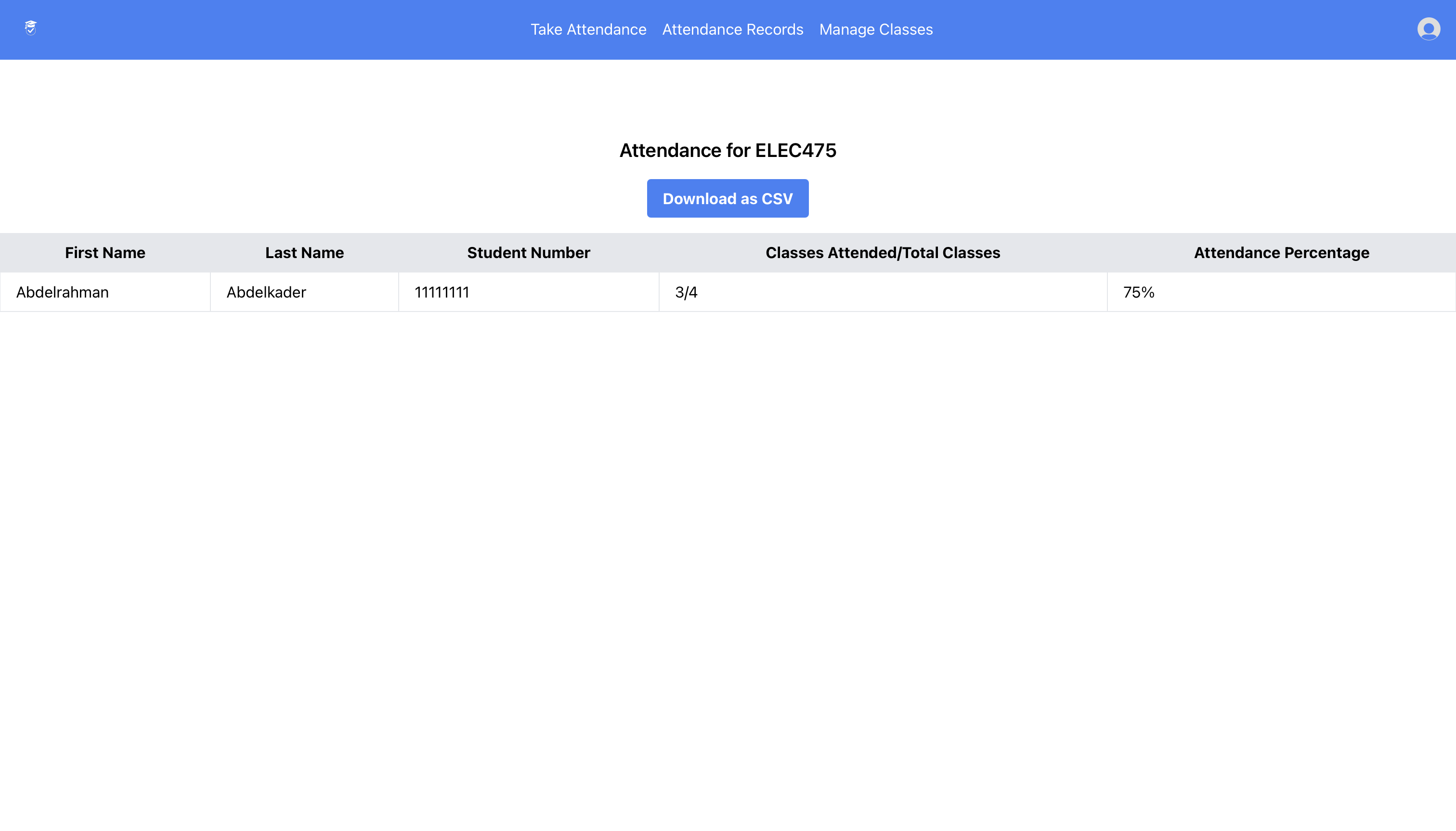Click Download as CSV button
This screenshot has height=831, width=1456.
point(727,198)
